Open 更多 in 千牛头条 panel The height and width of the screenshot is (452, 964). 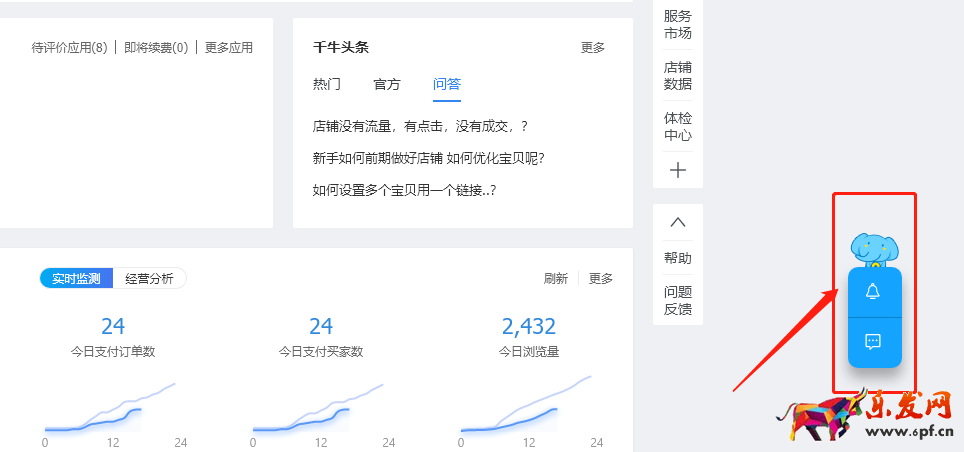(593, 47)
